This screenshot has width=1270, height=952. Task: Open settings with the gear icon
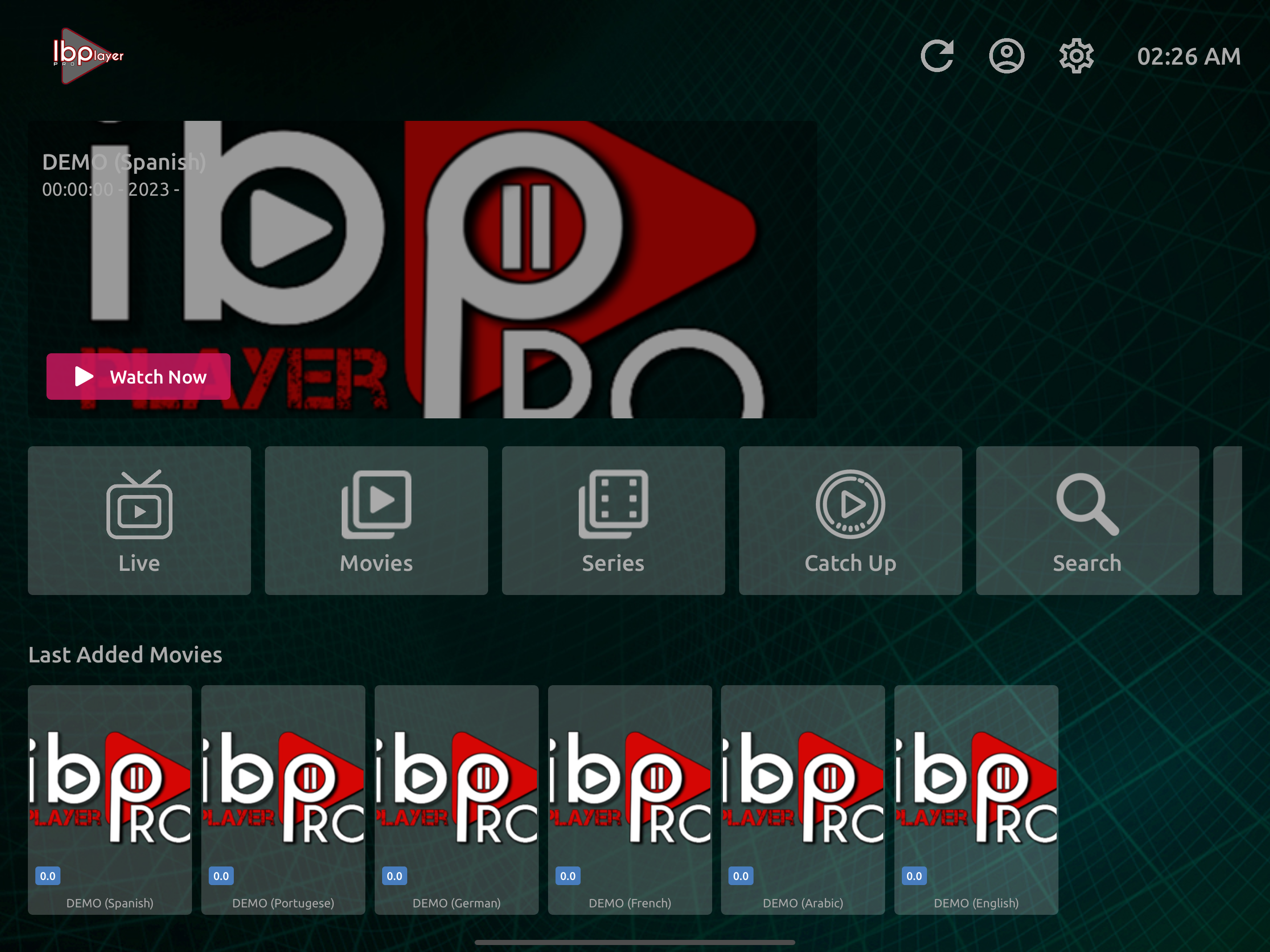coord(1076,56)
